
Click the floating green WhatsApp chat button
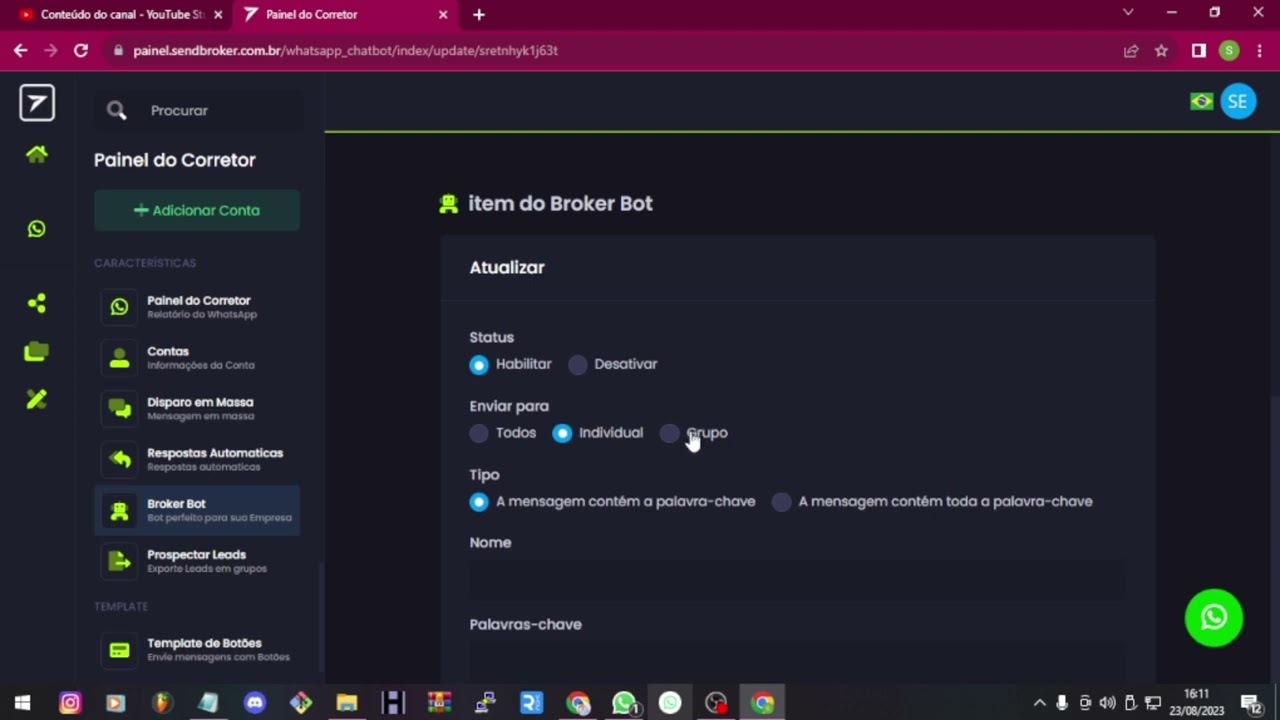1214,617
